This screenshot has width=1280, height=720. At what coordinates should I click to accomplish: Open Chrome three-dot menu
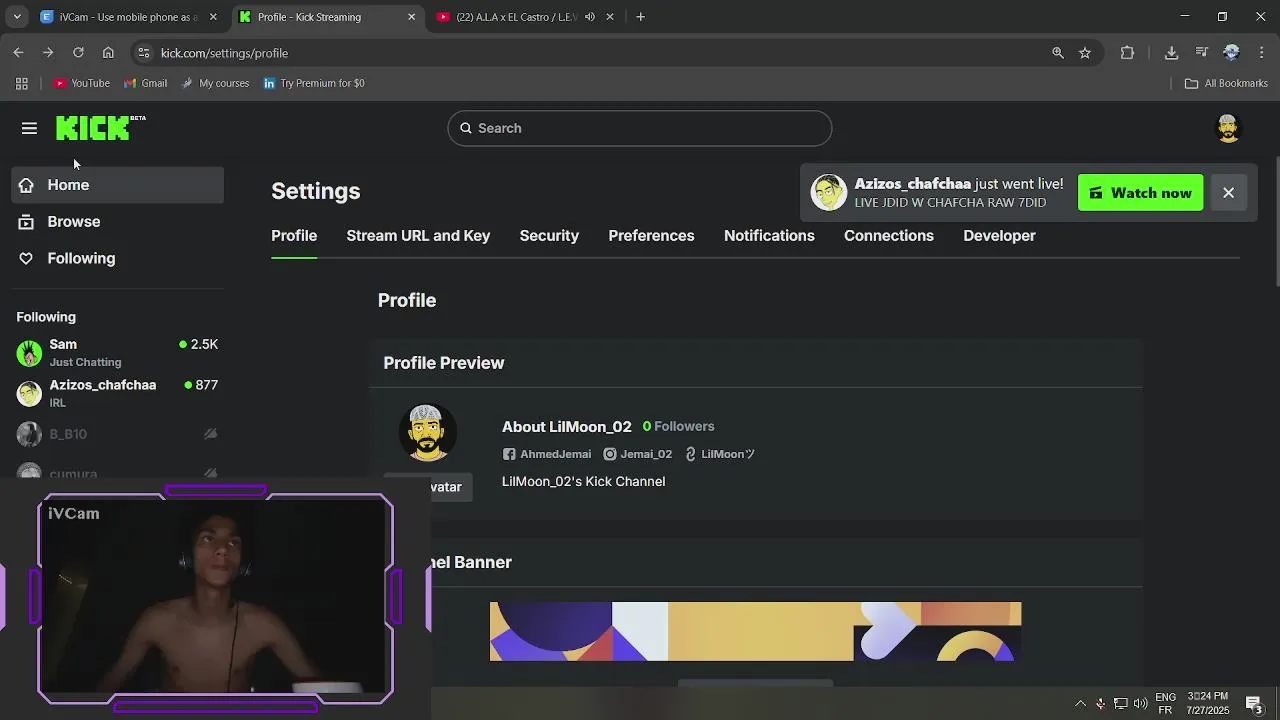[x=1262, y=53]
